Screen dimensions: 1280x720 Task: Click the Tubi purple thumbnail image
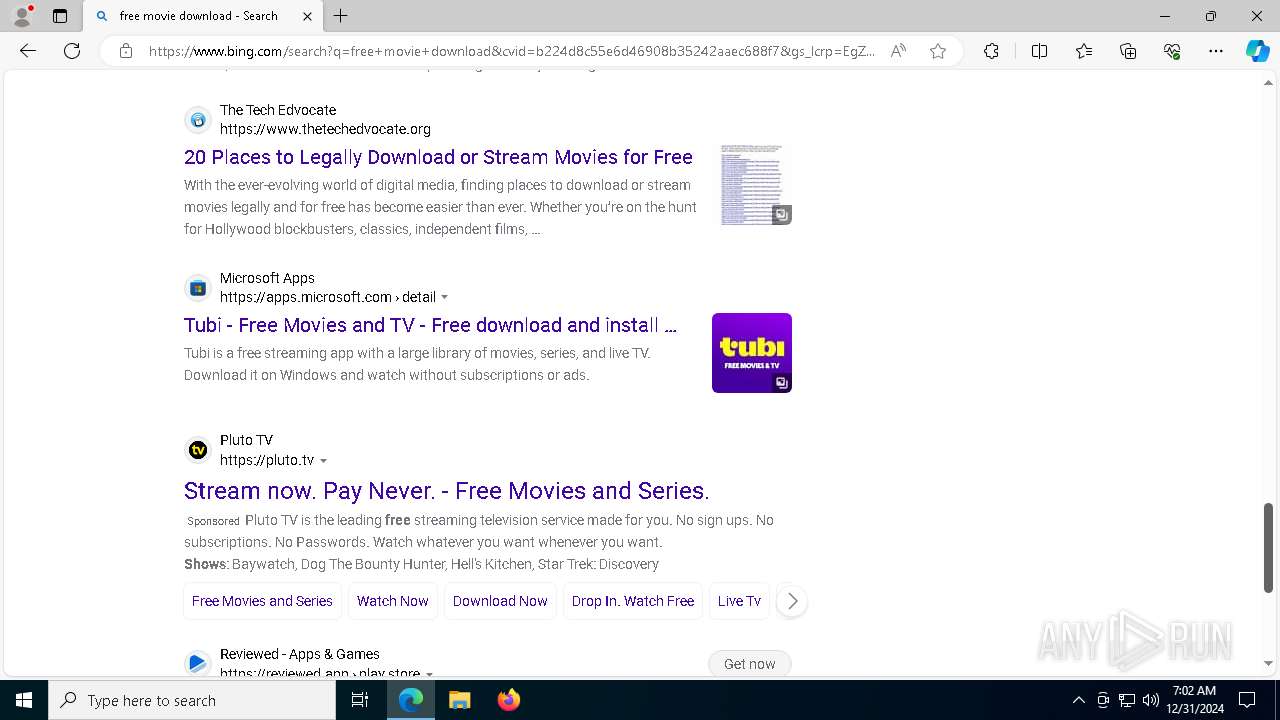(x=752, y=353)
